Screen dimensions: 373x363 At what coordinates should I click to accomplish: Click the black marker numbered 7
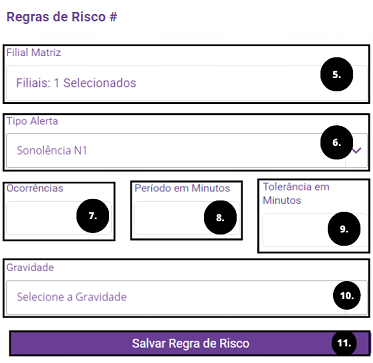click(x=93, y=216)
